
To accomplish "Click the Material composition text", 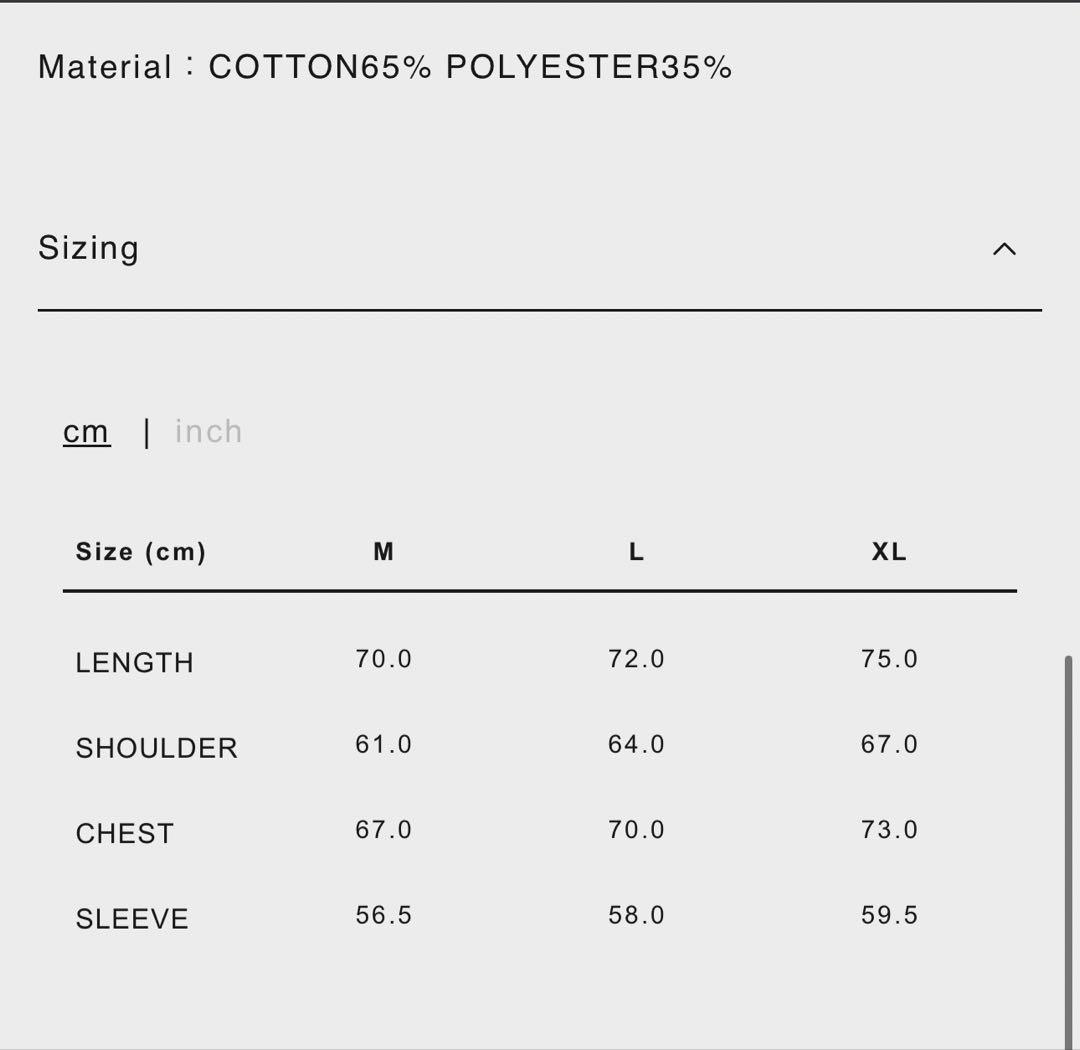I will (x=385, y=67).
